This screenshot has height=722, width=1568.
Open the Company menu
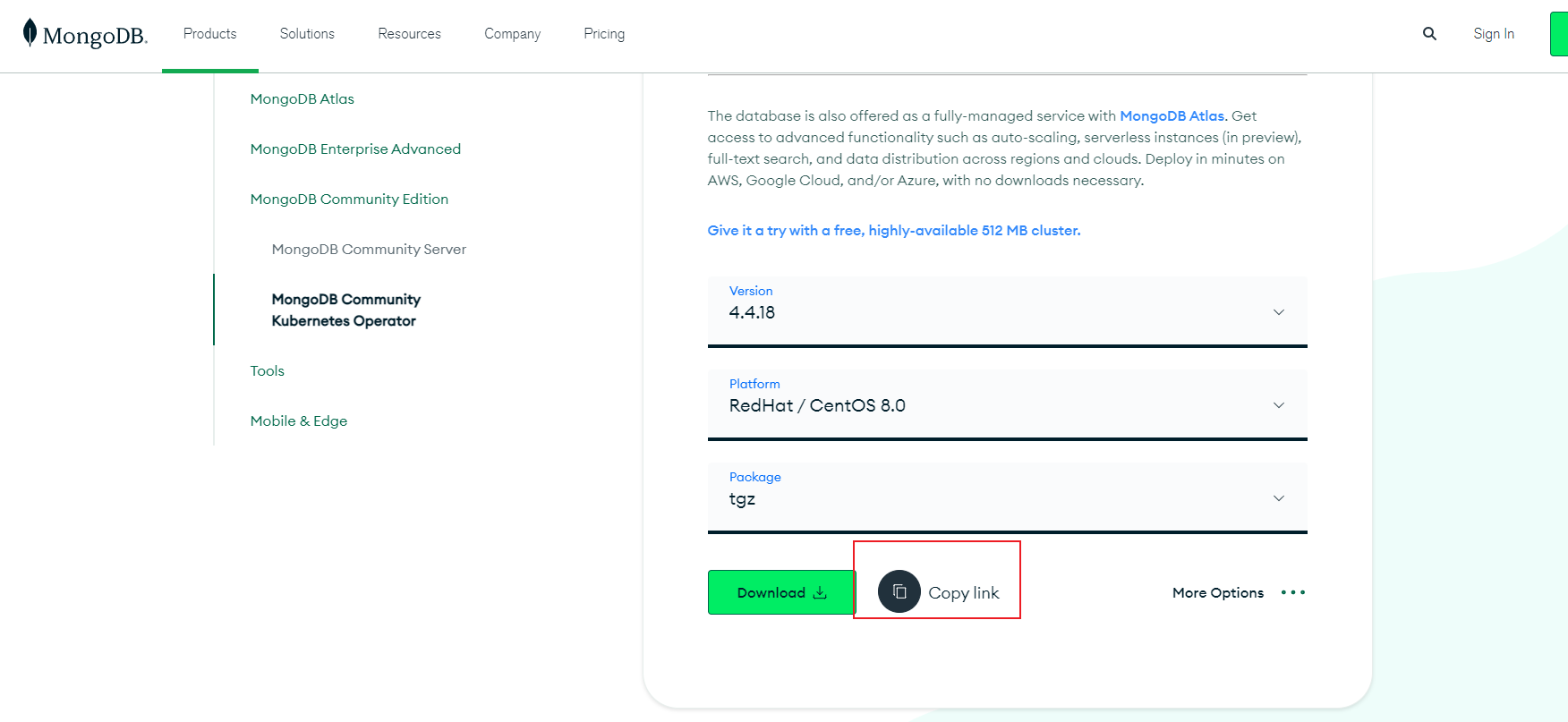pos(513,34)
